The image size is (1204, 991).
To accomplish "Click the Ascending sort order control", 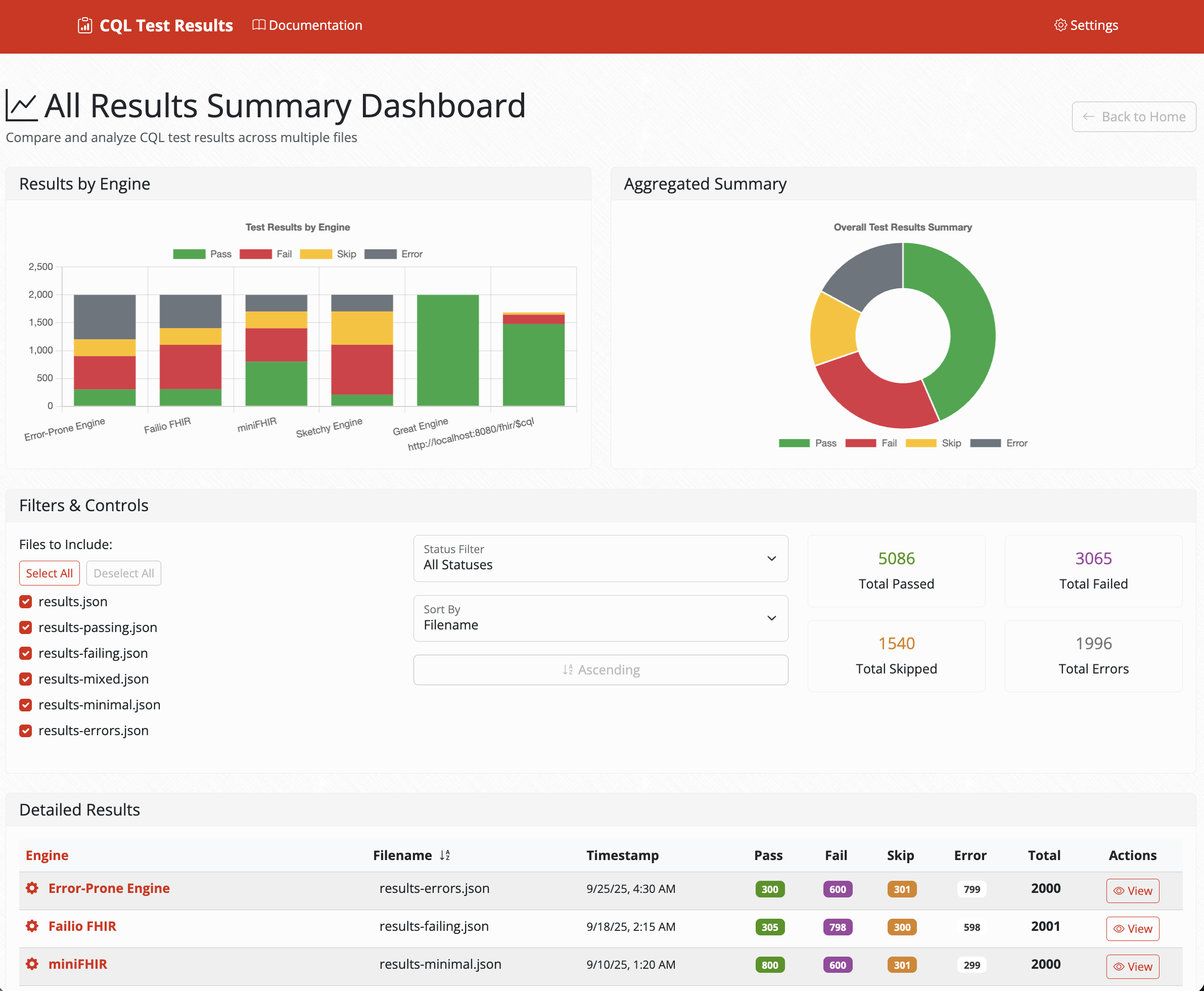I will [600, 669].
